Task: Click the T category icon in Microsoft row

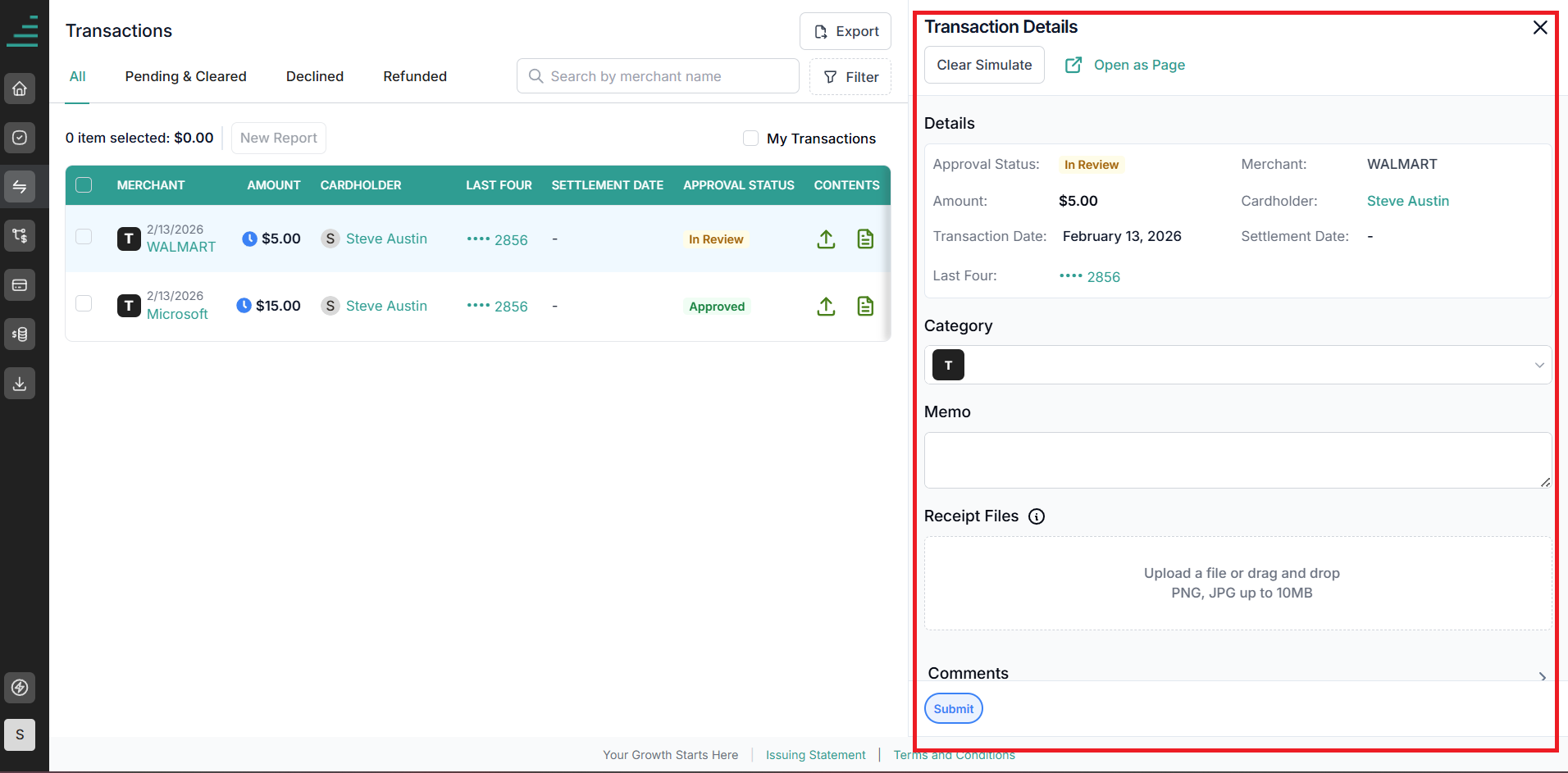Action: [129, 306]
